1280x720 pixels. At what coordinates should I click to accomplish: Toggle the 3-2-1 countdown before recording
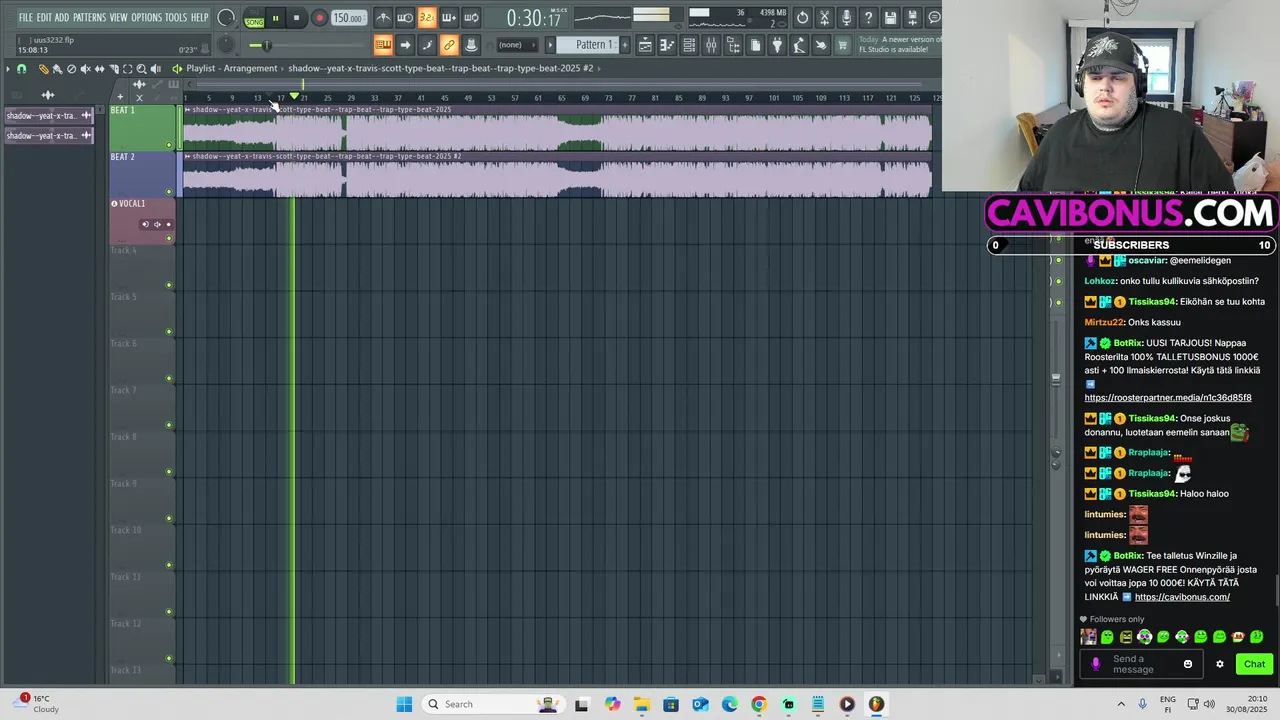coord(427,18)
